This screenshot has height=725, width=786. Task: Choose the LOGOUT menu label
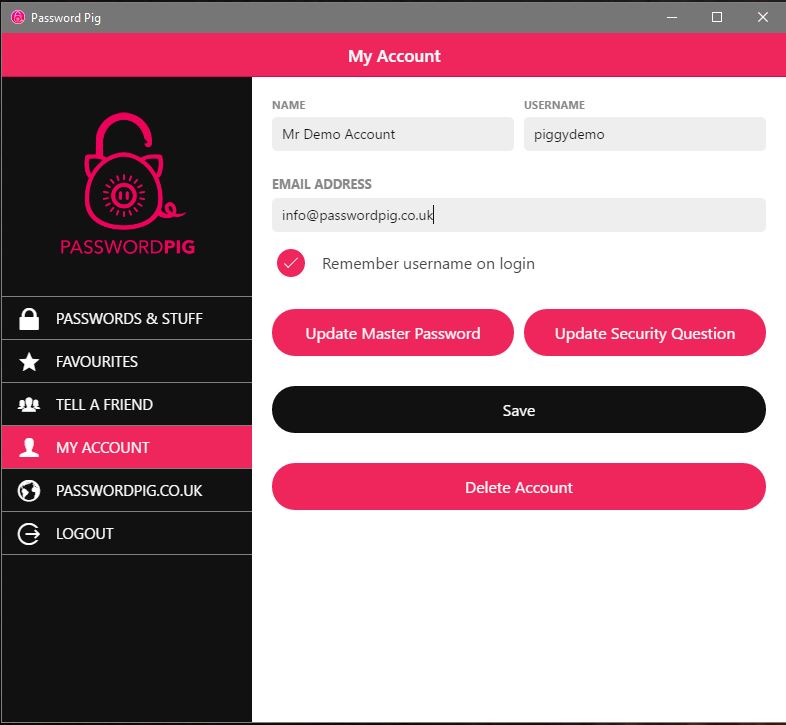[x=84, y=533]
